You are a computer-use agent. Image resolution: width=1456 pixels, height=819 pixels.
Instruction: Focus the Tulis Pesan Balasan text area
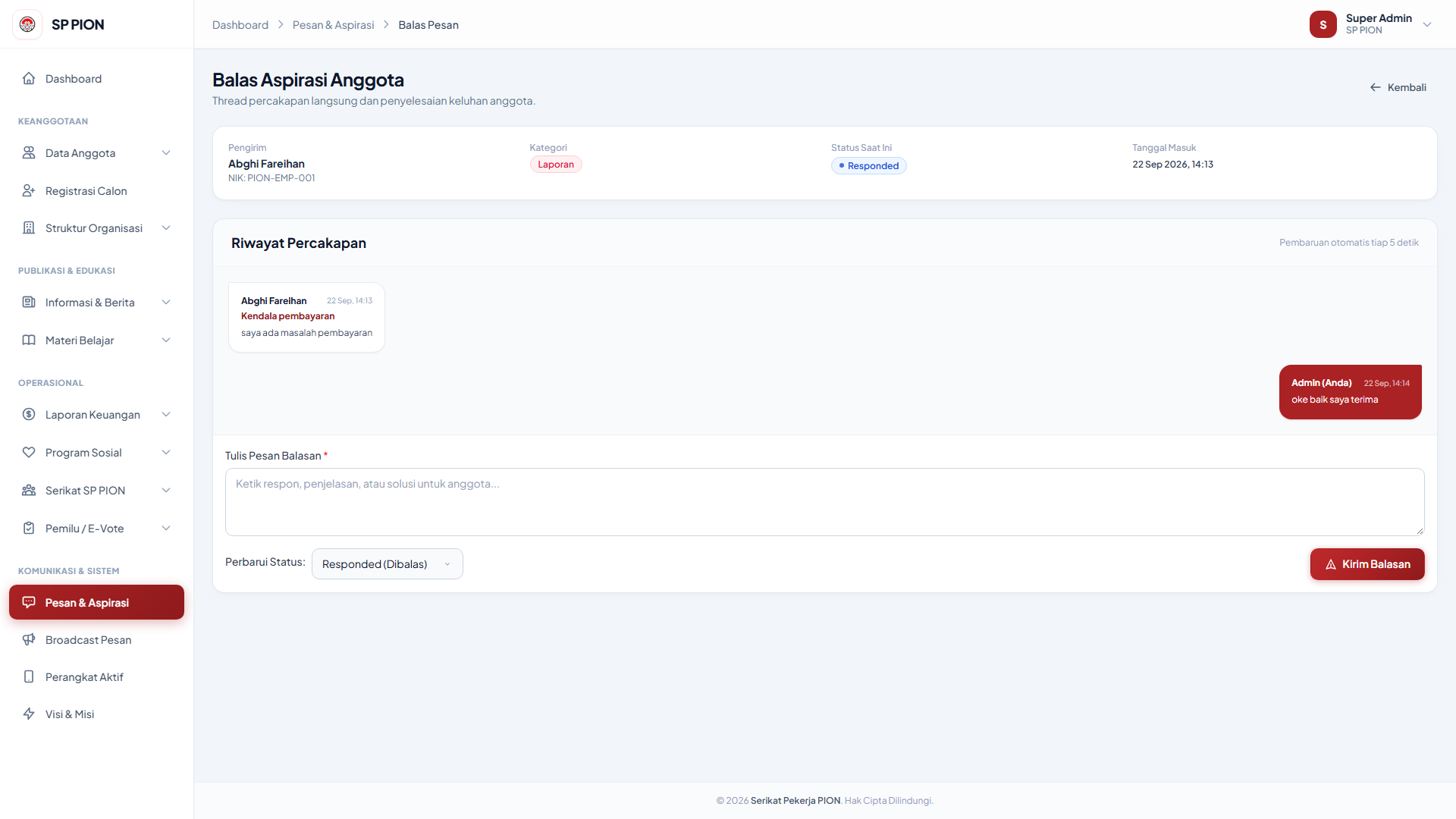825,502
